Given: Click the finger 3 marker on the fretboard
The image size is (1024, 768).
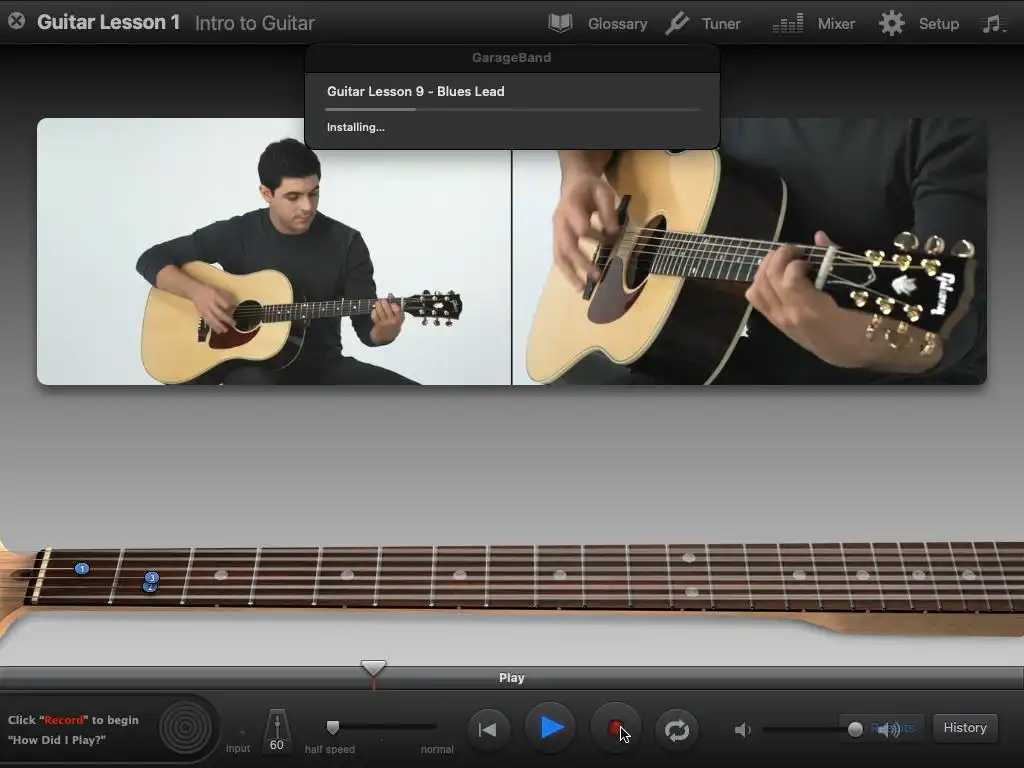Looking at the screenshot, I should pos(152,577).
